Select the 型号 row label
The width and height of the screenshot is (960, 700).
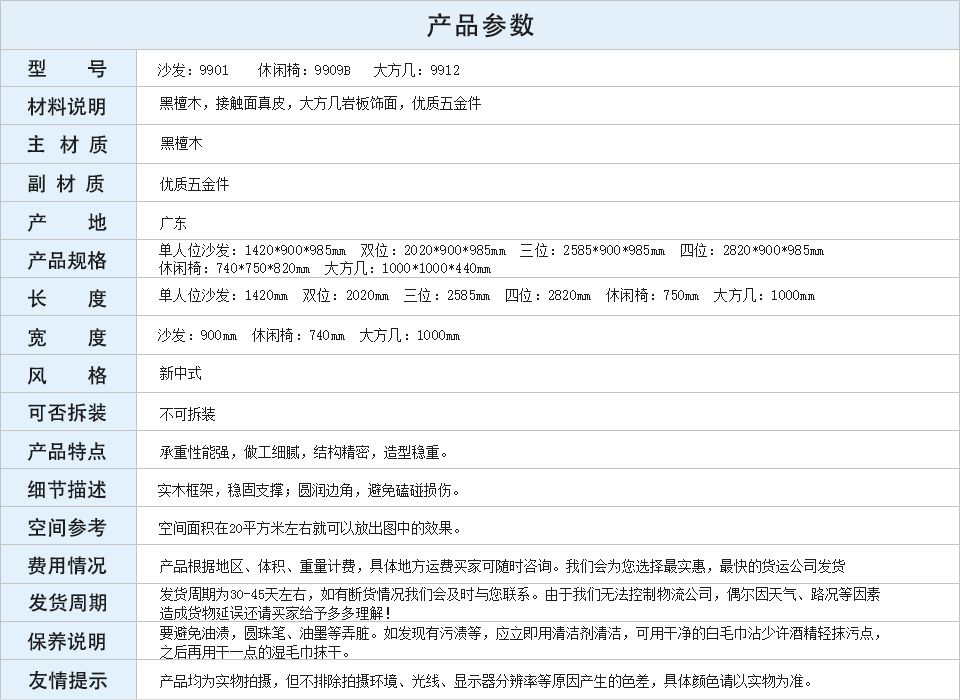click(x=67, y=69)
